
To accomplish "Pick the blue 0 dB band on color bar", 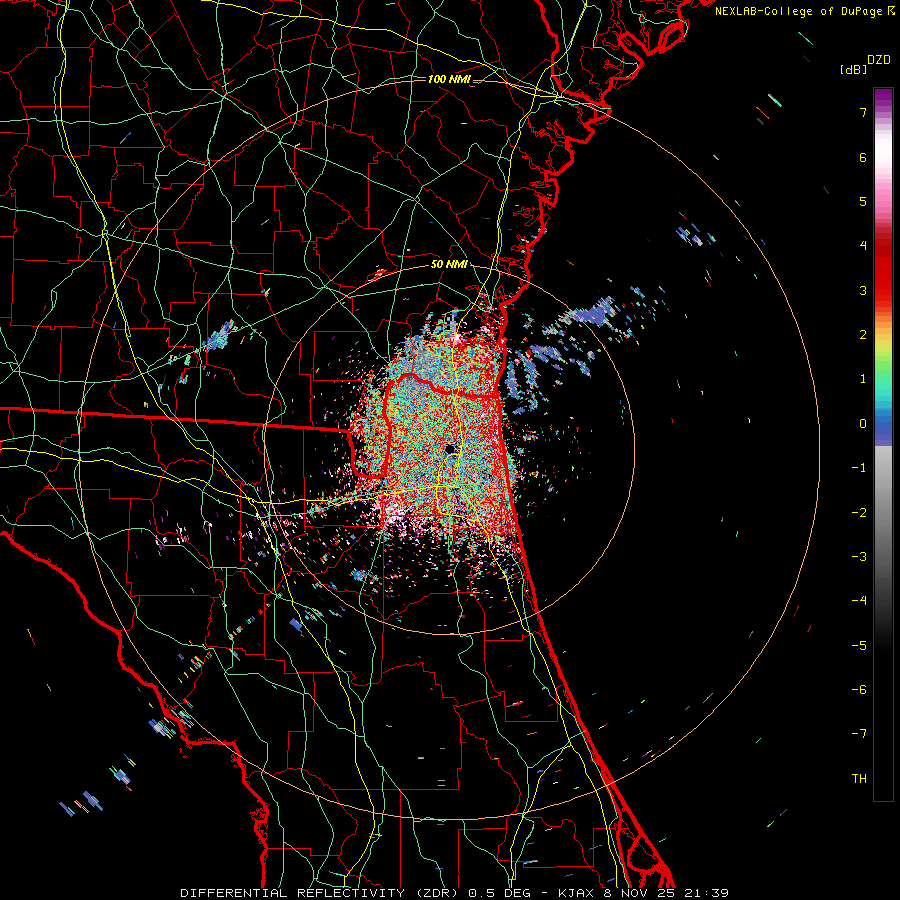I will point(883,425).
